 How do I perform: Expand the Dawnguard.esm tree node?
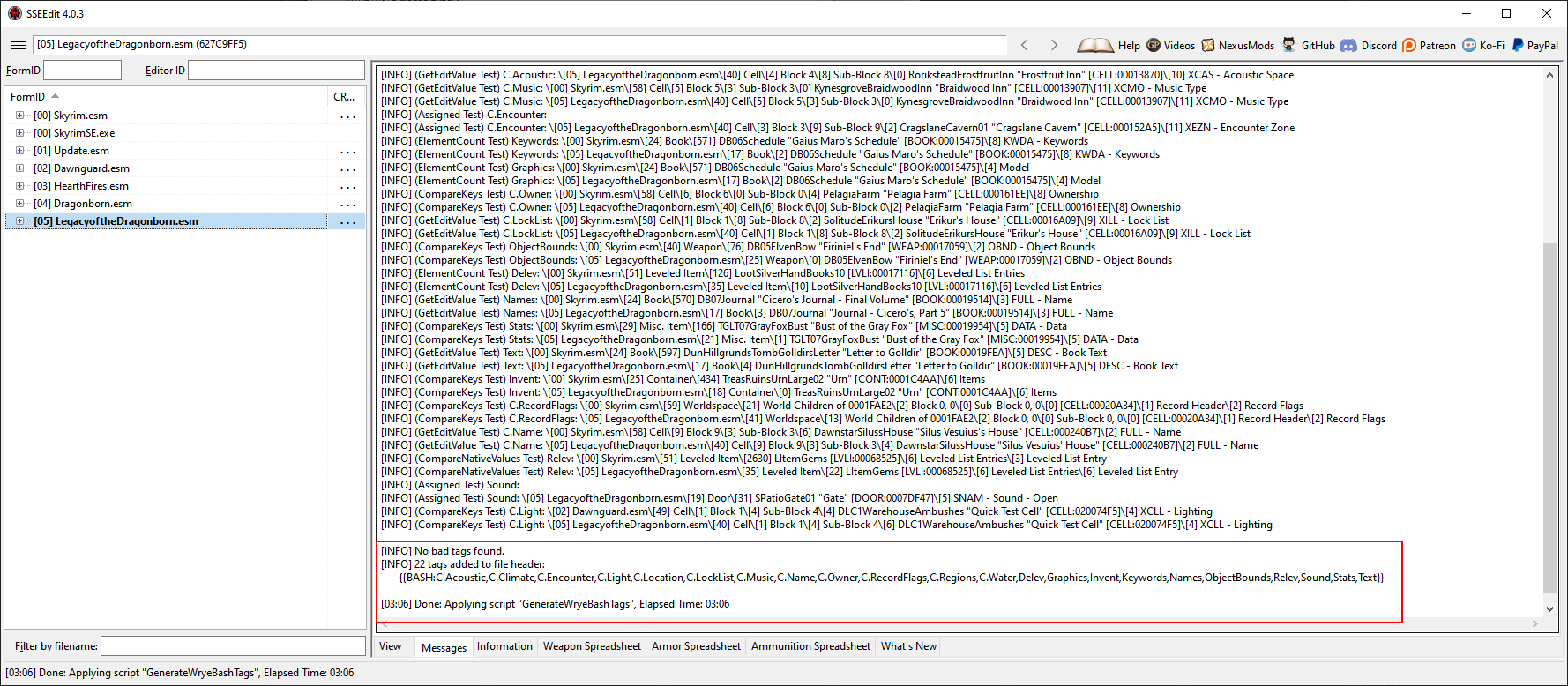[19, 168]
